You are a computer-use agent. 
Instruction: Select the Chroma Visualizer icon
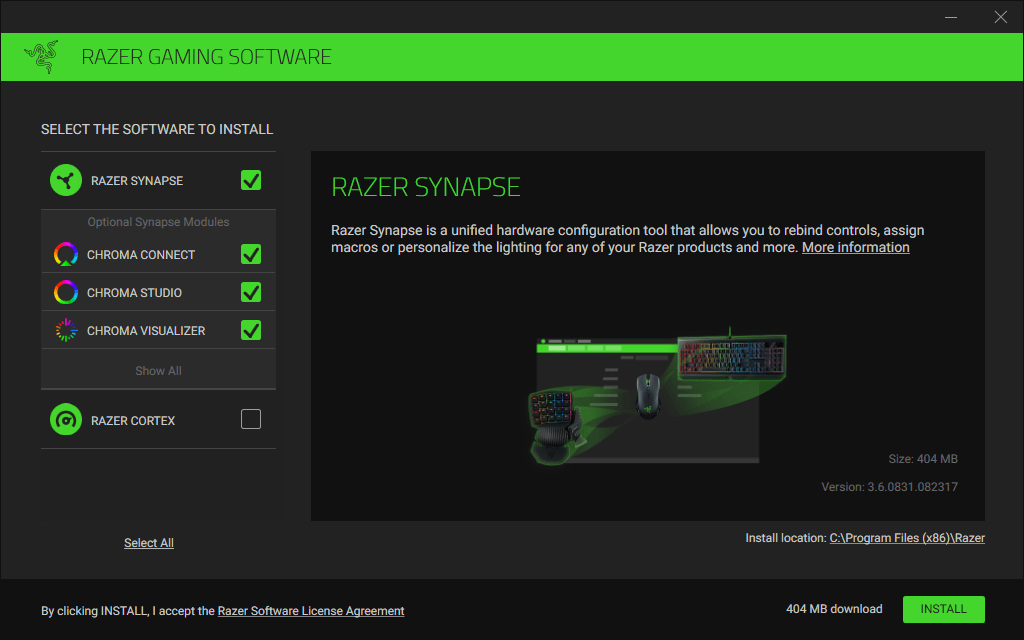click(x=66, y=330)
